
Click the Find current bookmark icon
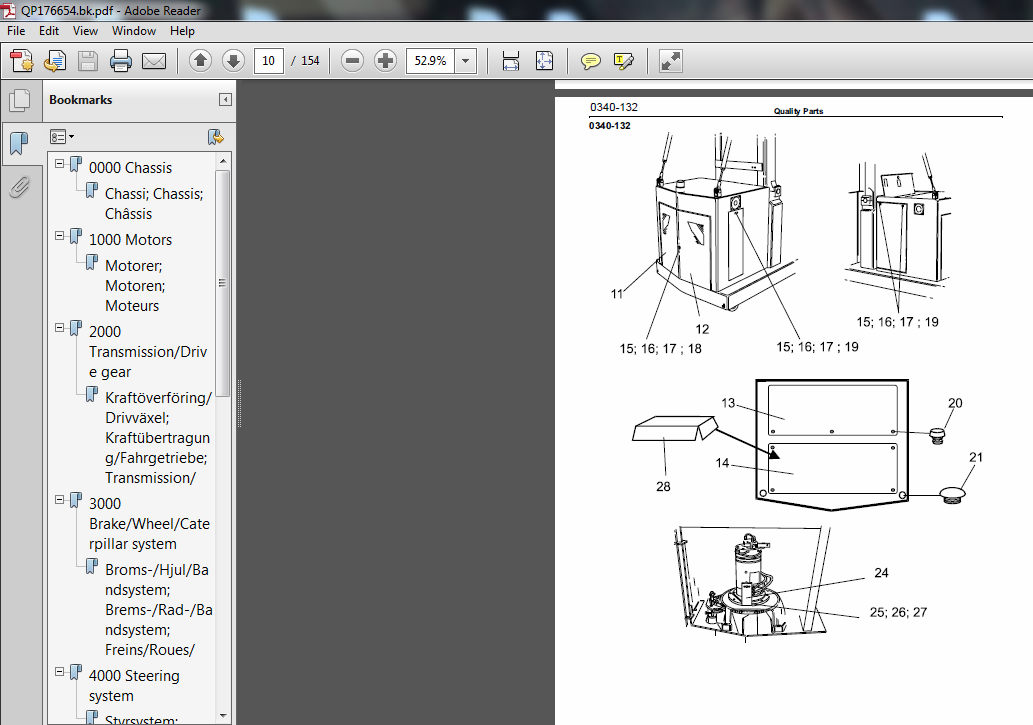pos(215,137)
